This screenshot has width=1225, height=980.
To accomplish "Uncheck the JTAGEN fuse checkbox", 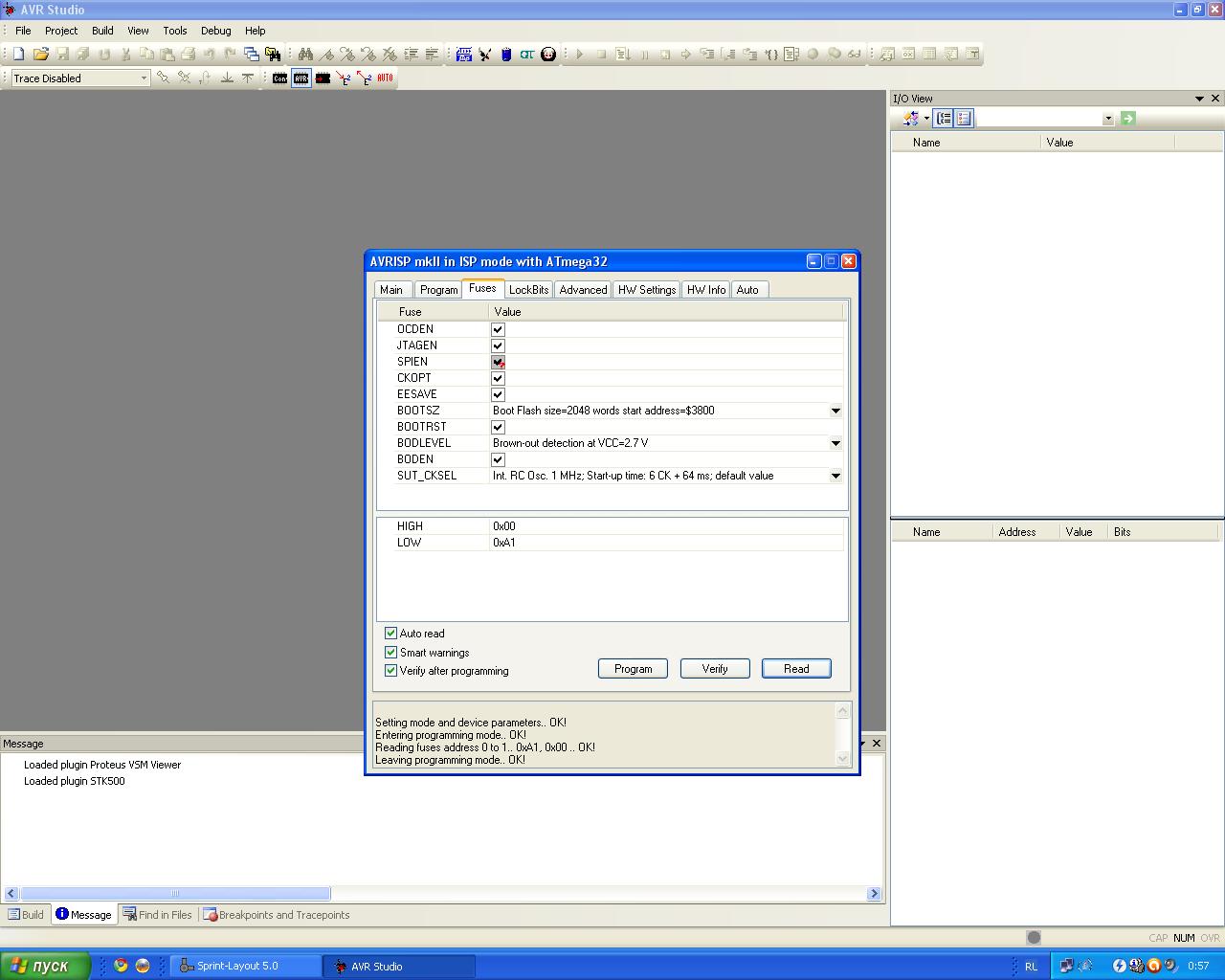I will 498,345.
